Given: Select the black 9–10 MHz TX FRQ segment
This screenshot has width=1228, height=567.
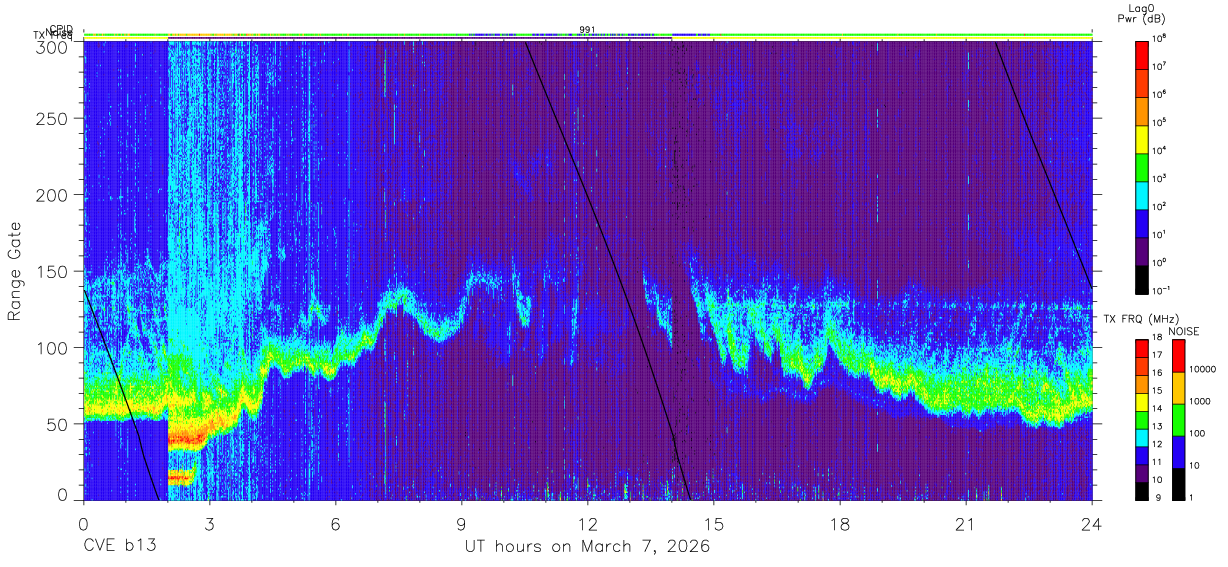Looking at the screenshot, I should tap(1141, 490).
